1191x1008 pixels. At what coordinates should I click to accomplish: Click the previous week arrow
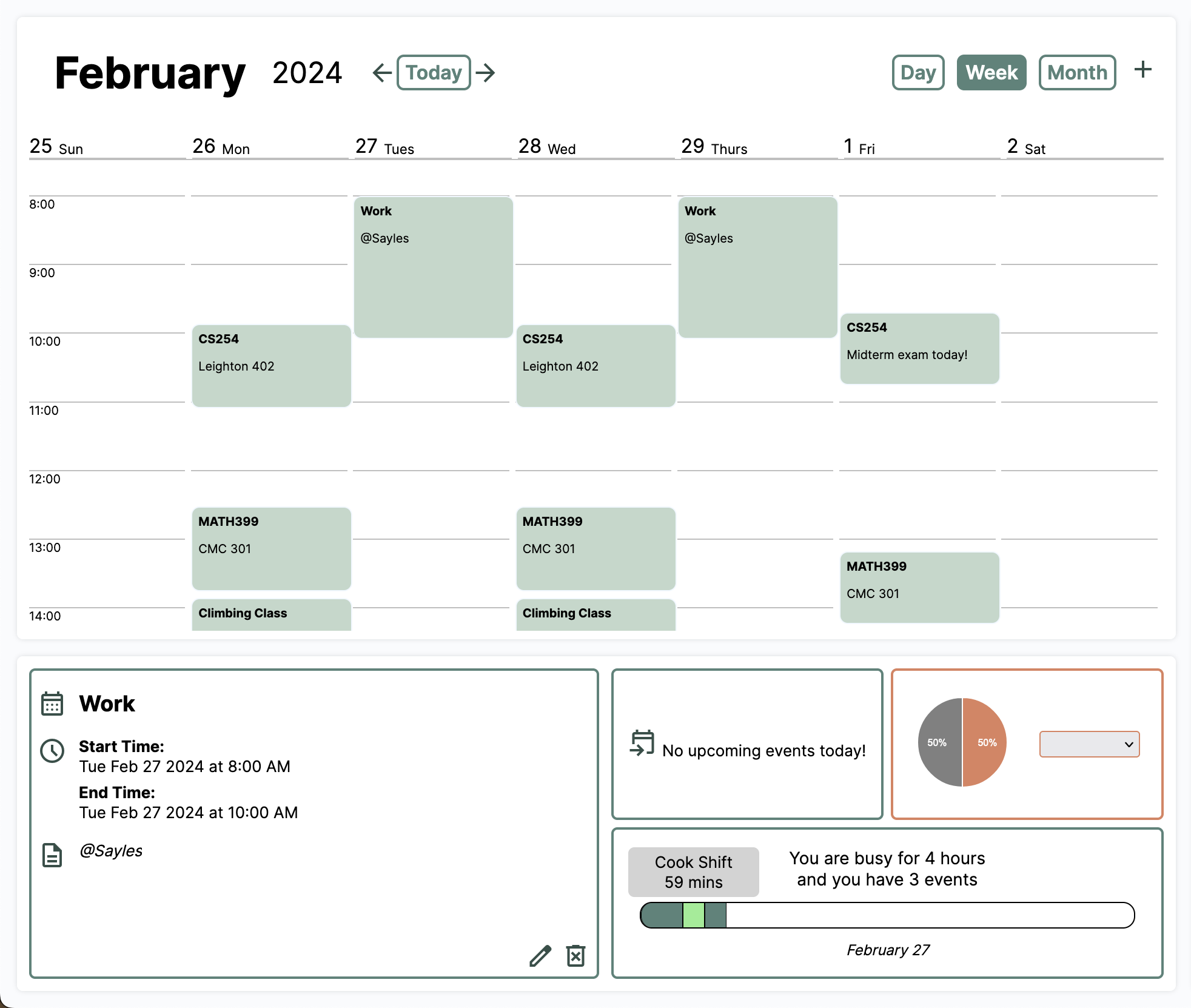382,73
